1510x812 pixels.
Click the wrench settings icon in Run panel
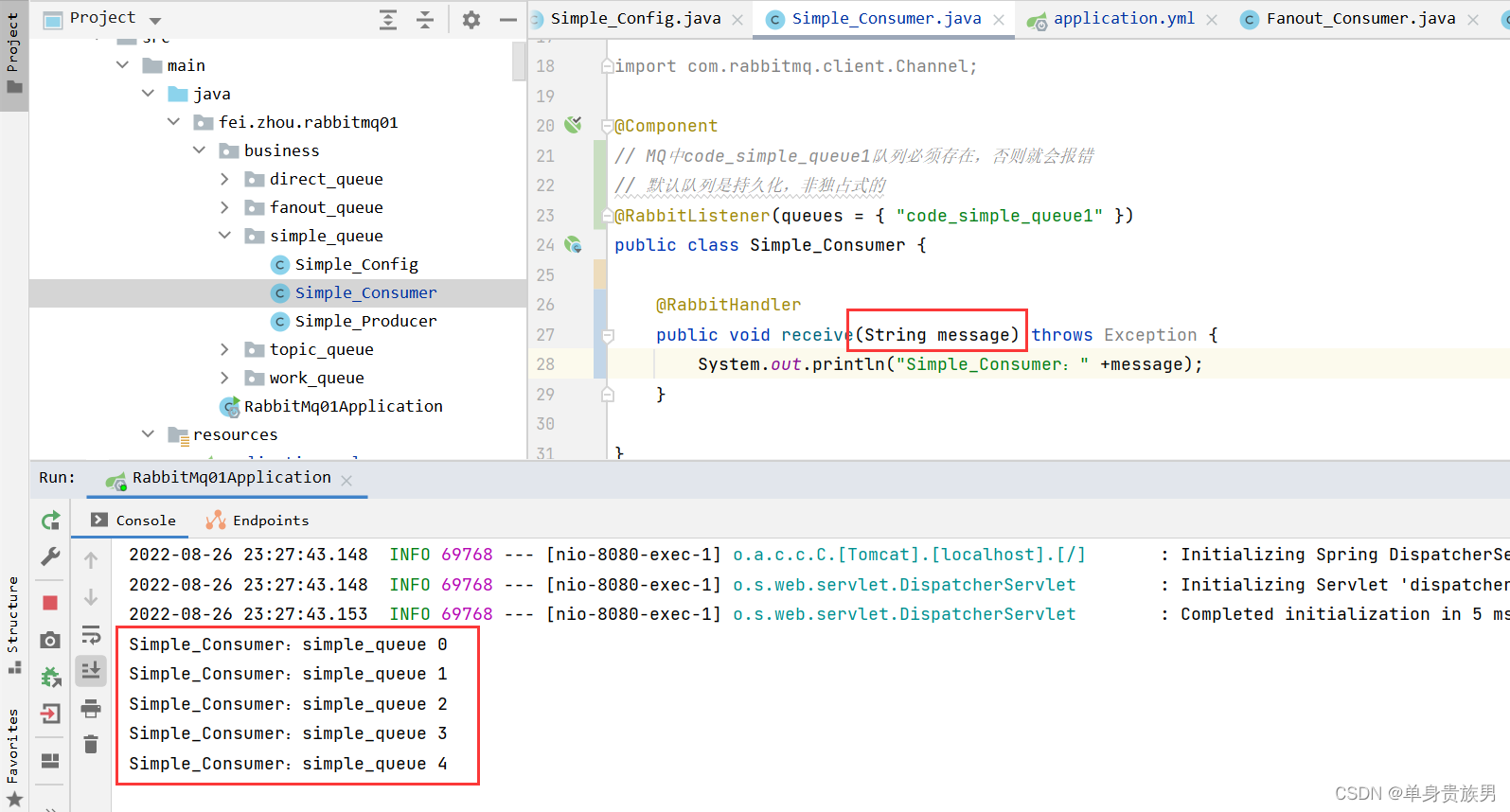click(51, 556)
